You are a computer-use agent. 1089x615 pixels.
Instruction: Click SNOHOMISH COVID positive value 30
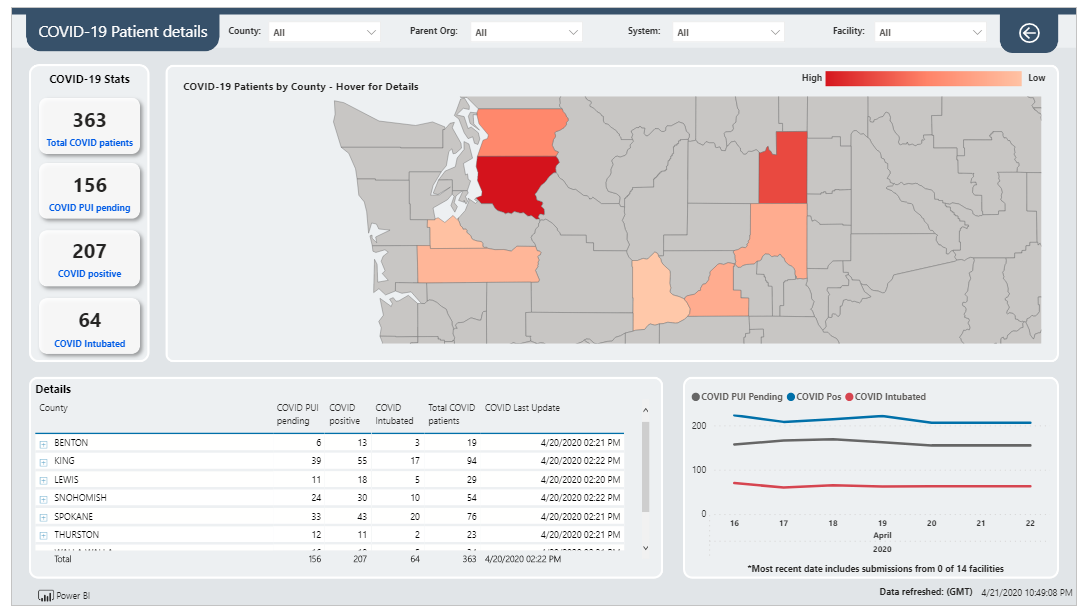(362, 498)
